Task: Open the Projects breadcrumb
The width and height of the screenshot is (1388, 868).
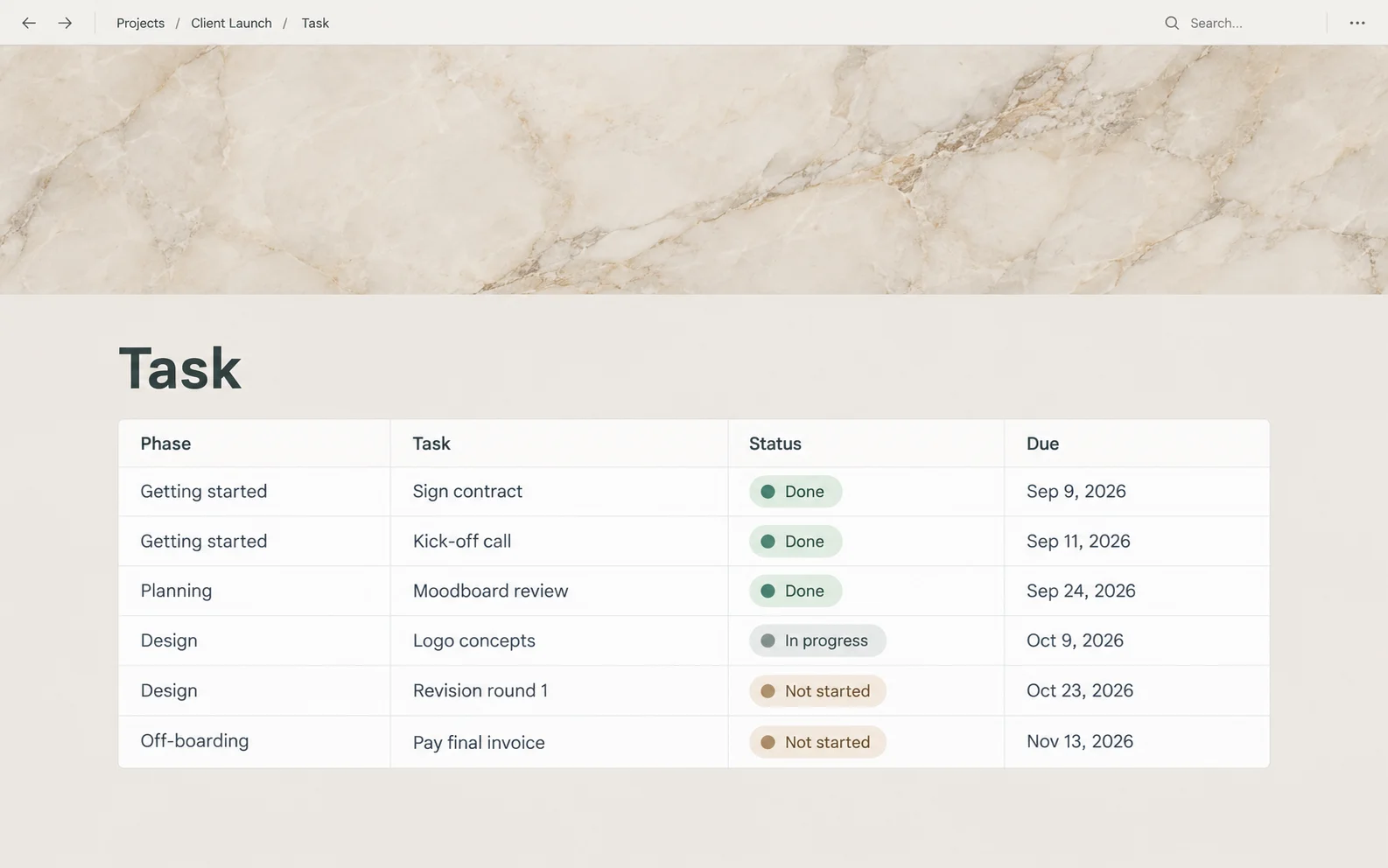Action: pyautogui.click(x=140, y=23)
